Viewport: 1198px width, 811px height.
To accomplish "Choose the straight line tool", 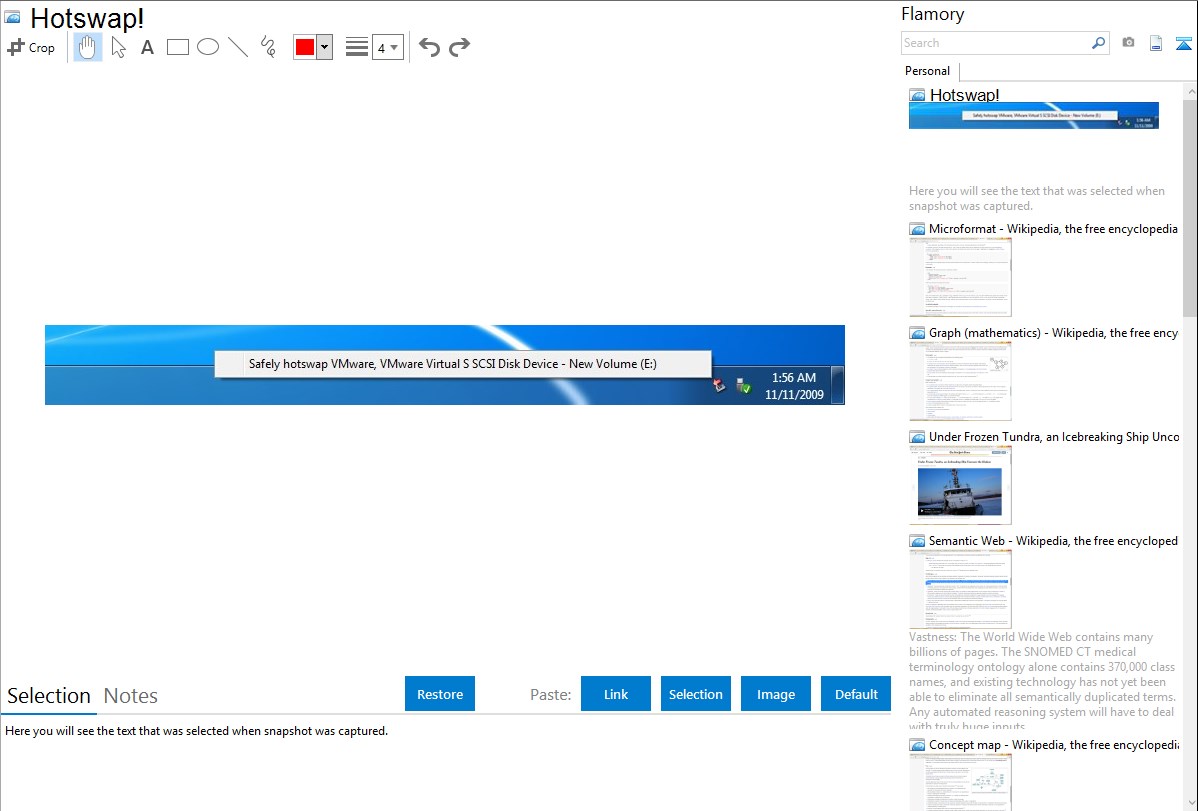I will click(x=238, y=47).
